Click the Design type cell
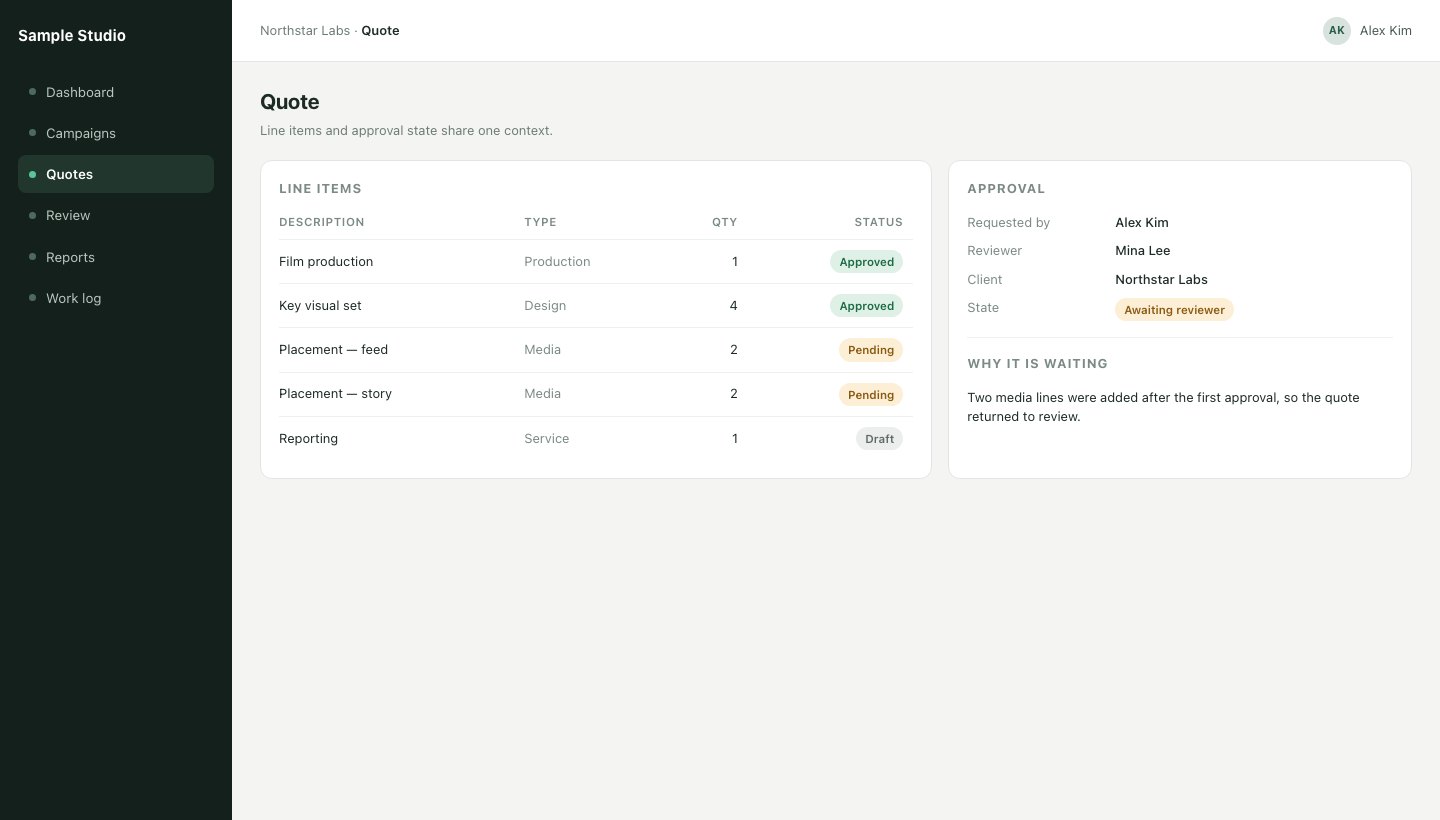The width and height of the screenshot is (1440, 820). [545, 306]
